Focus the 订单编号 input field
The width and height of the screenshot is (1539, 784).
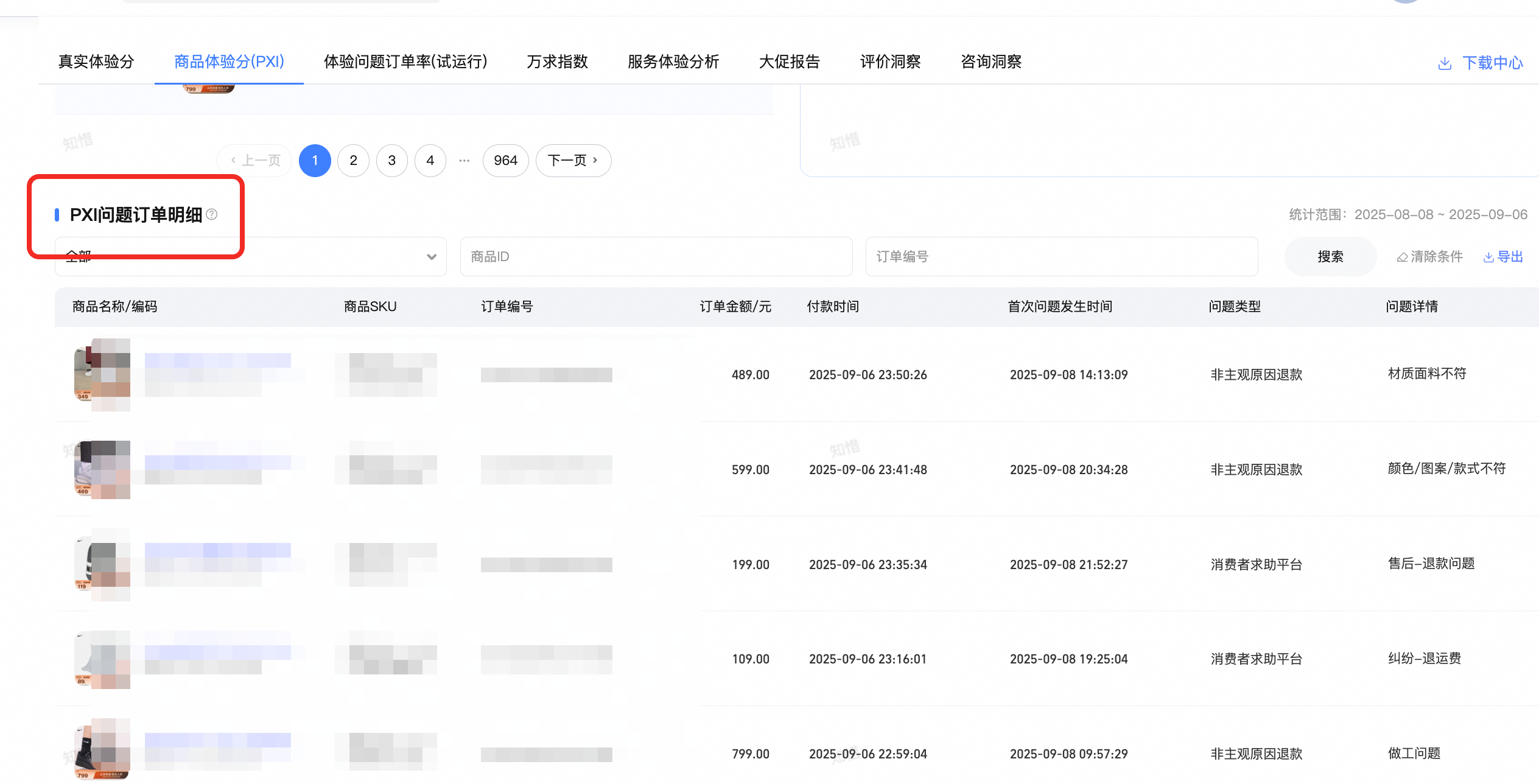pos(1062,256)
